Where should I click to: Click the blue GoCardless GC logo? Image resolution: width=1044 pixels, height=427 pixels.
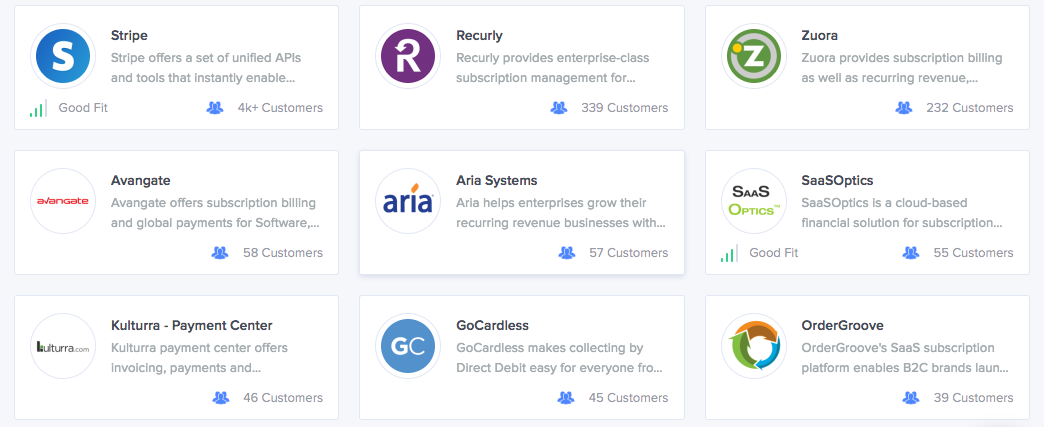(x=408, y=346)
